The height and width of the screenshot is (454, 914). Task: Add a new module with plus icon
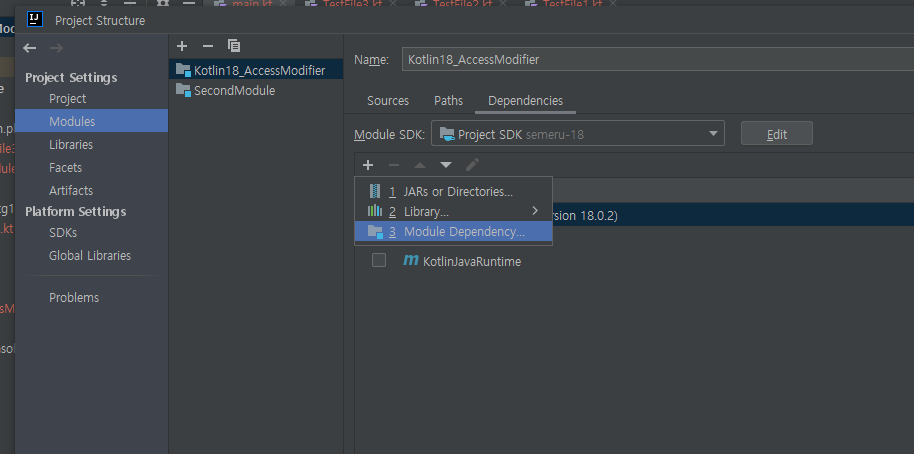182,46
